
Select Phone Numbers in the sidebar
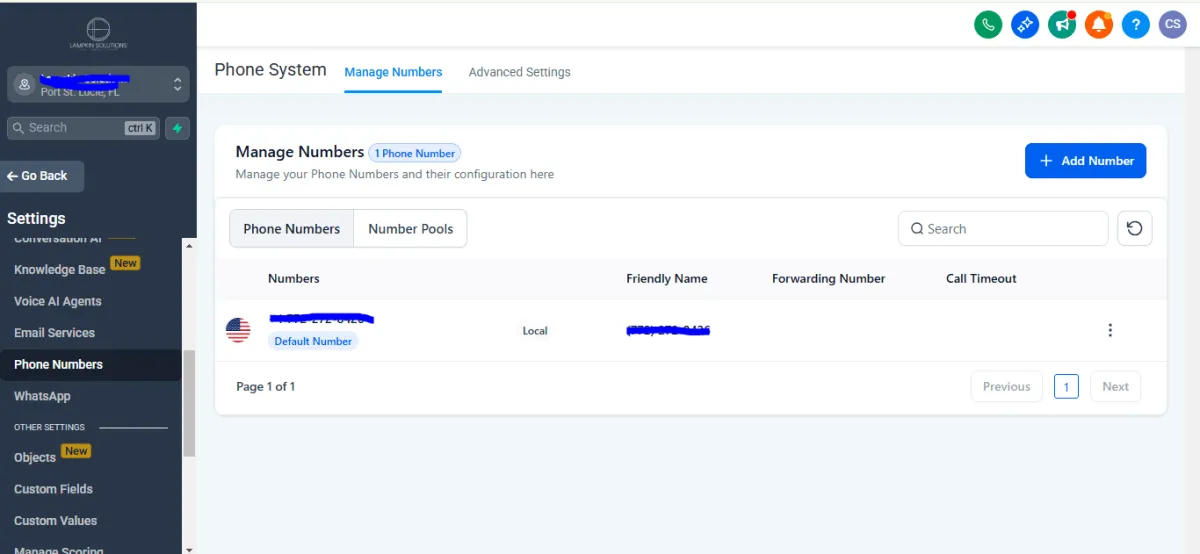91,365
